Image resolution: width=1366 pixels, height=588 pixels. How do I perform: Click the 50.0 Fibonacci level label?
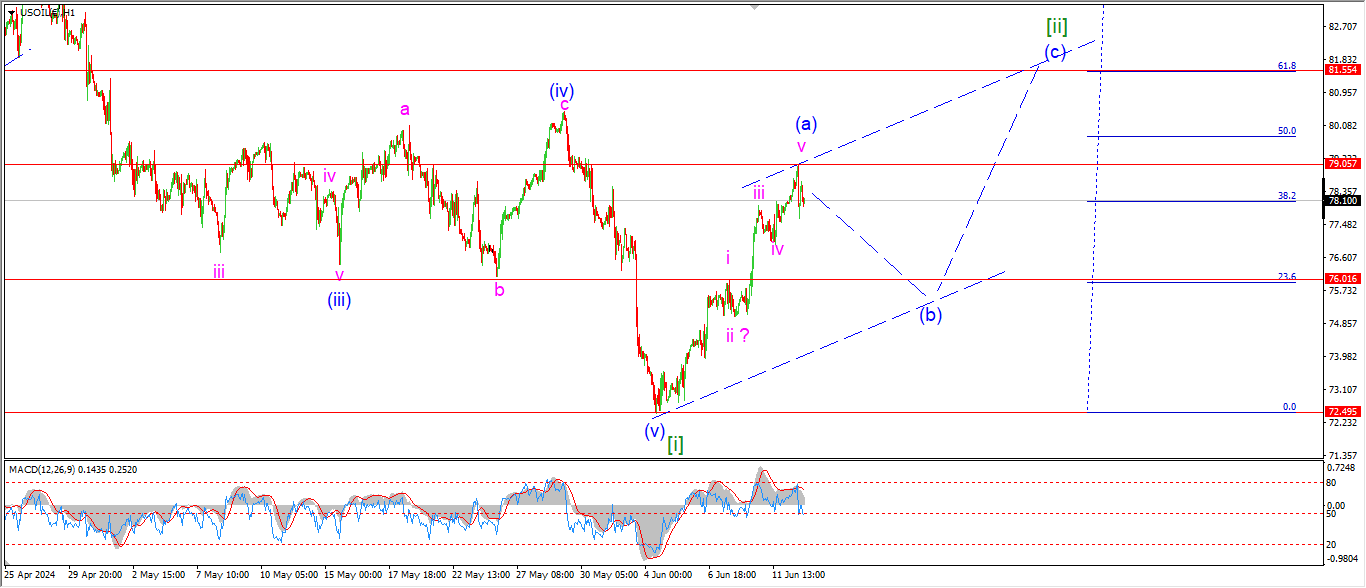[x=1286, y=131]
